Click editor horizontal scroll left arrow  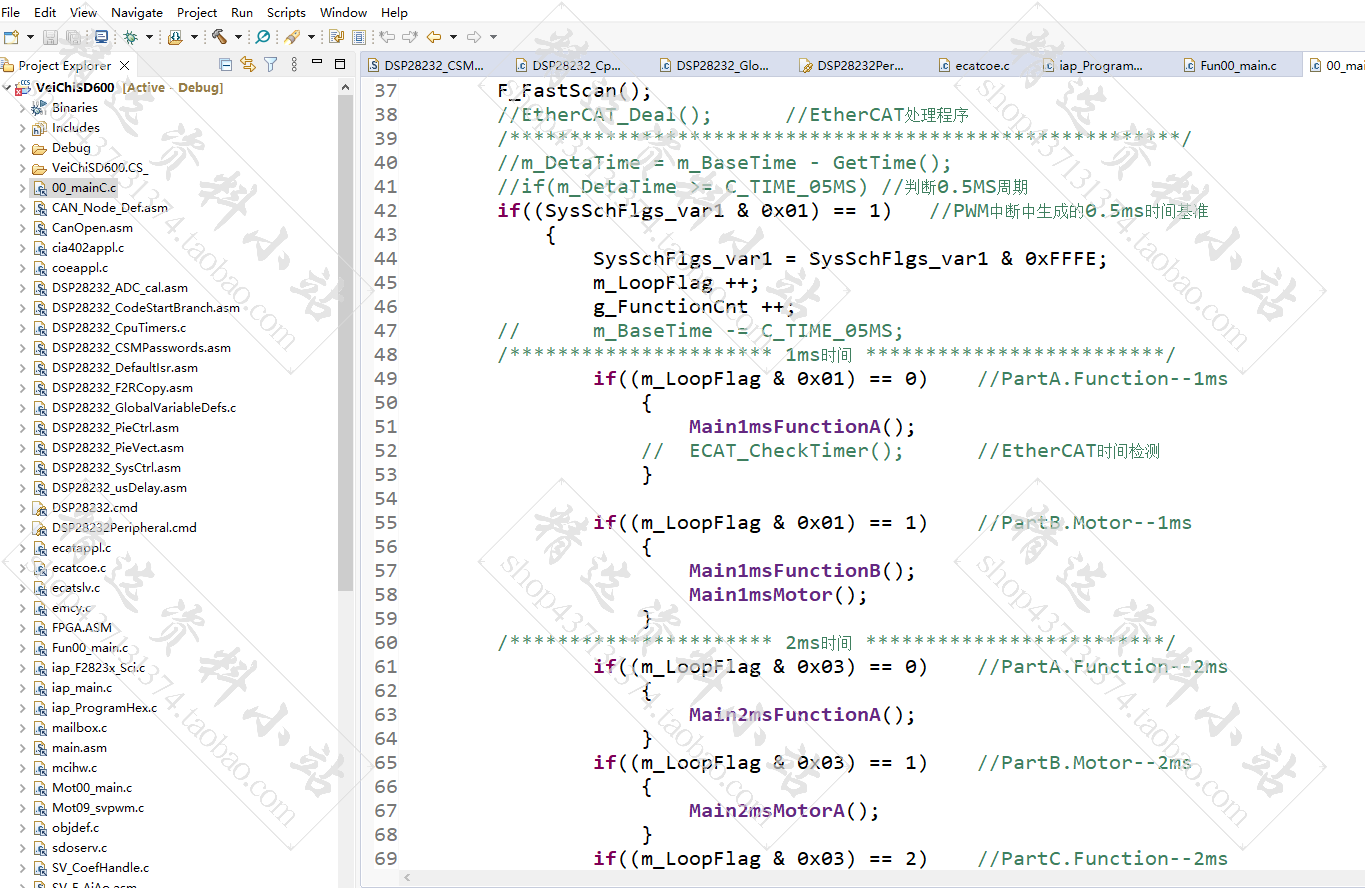(406, 877)
